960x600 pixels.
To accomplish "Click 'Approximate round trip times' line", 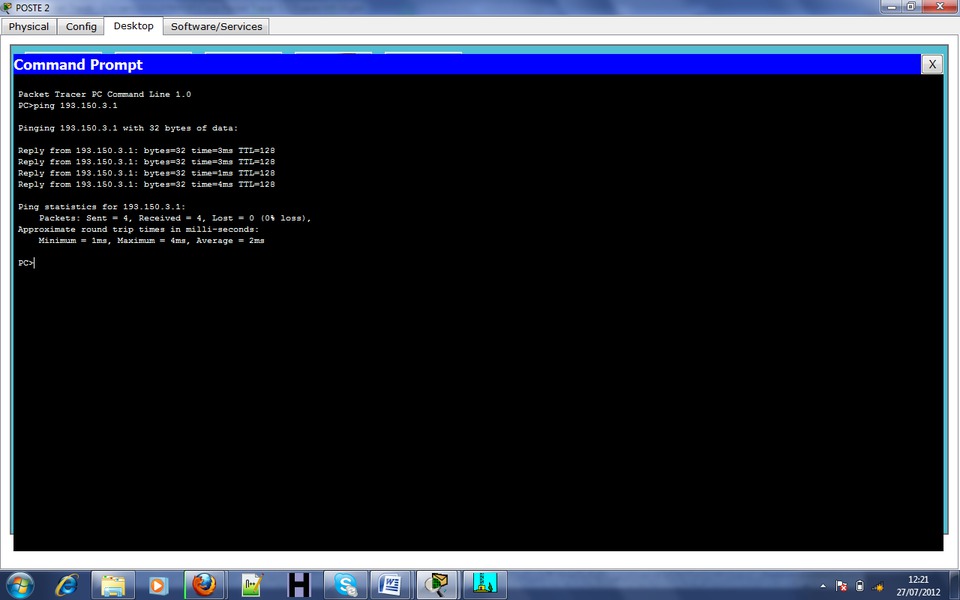I will [x=138, y=229].
